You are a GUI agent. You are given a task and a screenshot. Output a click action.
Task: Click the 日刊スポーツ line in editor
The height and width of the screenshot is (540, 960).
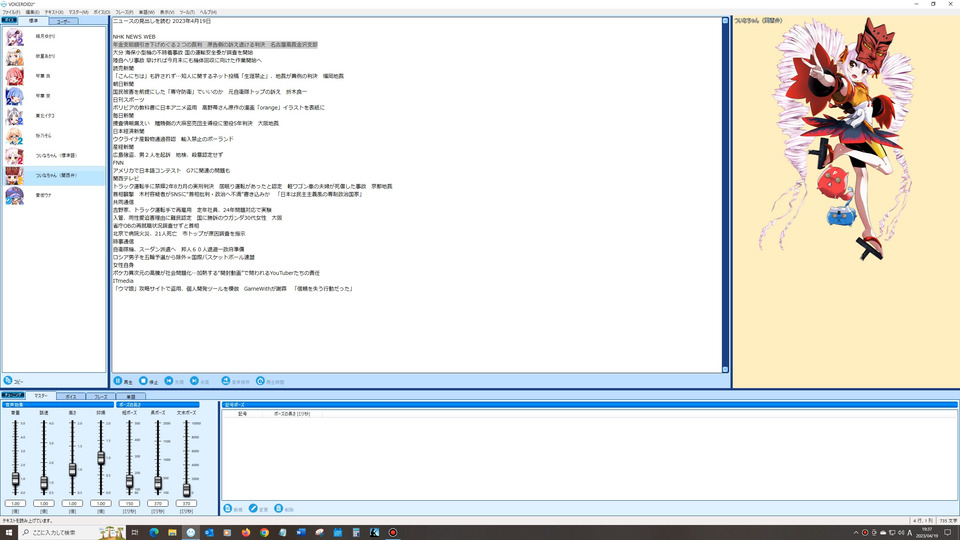(129, 100)
